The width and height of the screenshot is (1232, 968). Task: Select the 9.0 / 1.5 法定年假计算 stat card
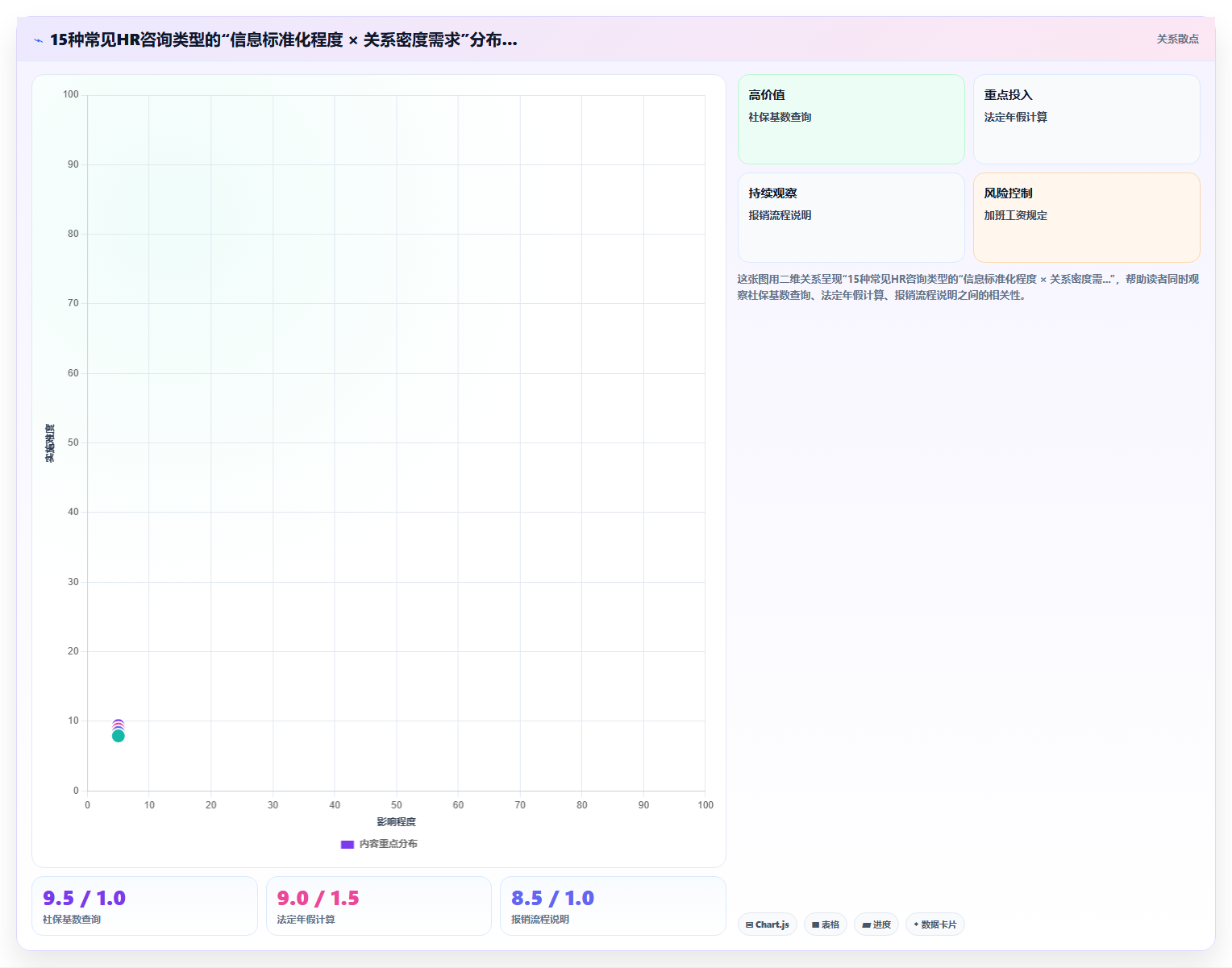(x=379, y=906)
